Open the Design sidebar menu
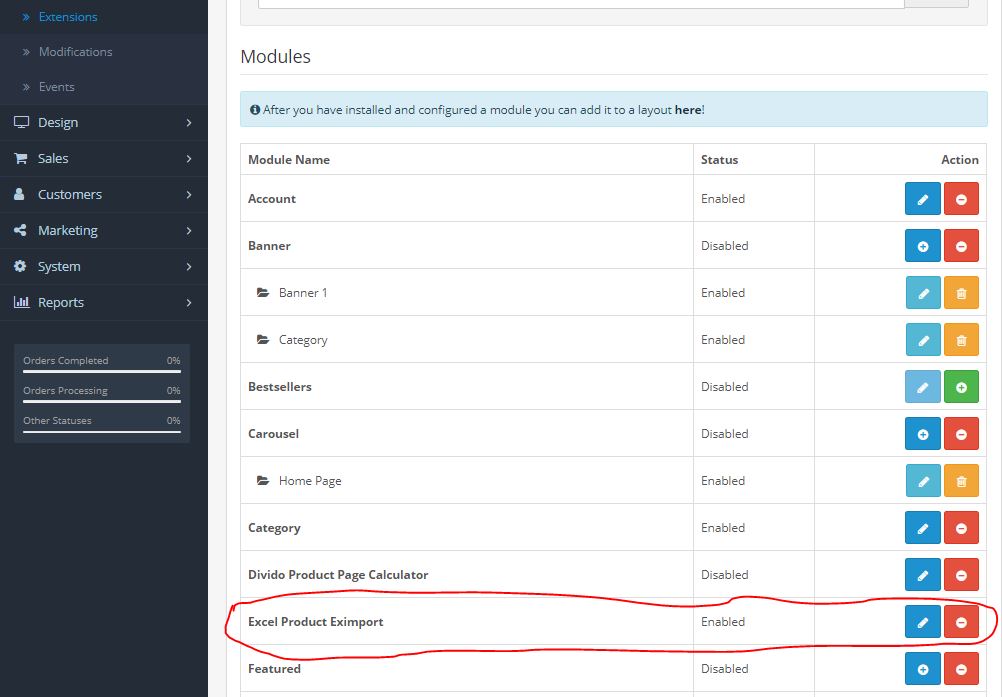 click(x=104, y=122)
